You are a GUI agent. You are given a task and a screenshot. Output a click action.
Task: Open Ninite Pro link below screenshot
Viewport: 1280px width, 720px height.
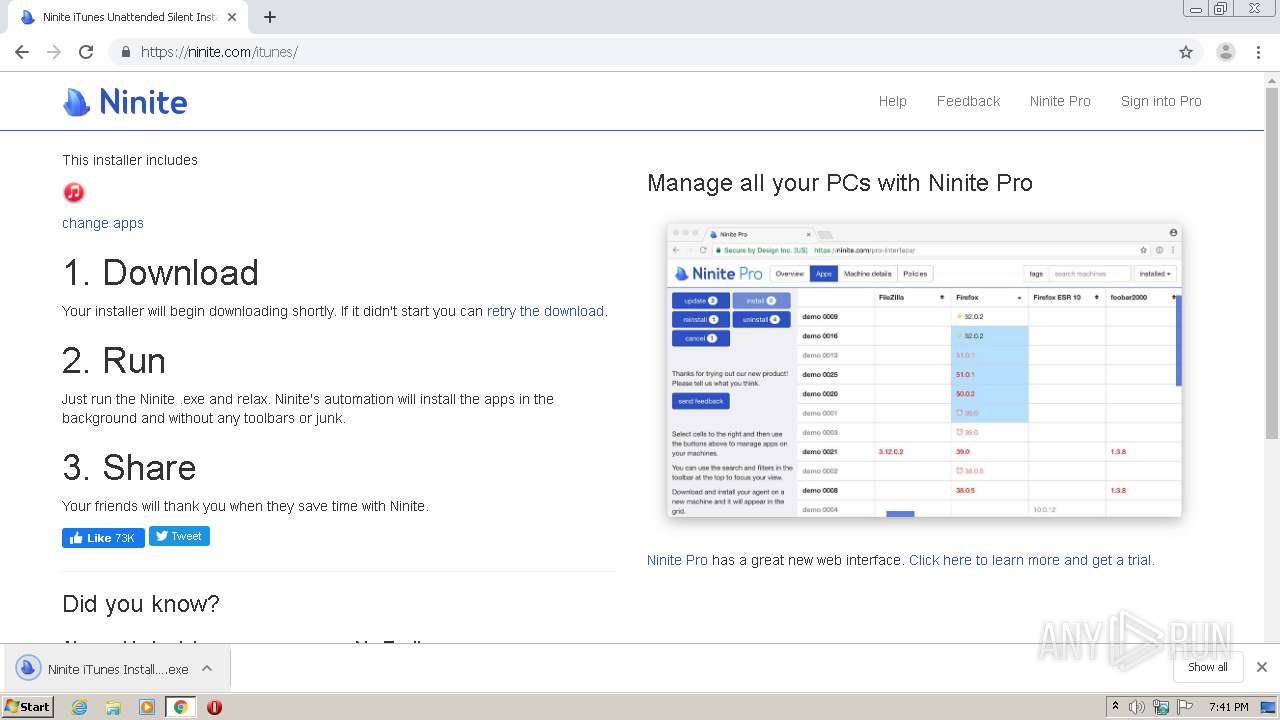click(x=677, y=560)
